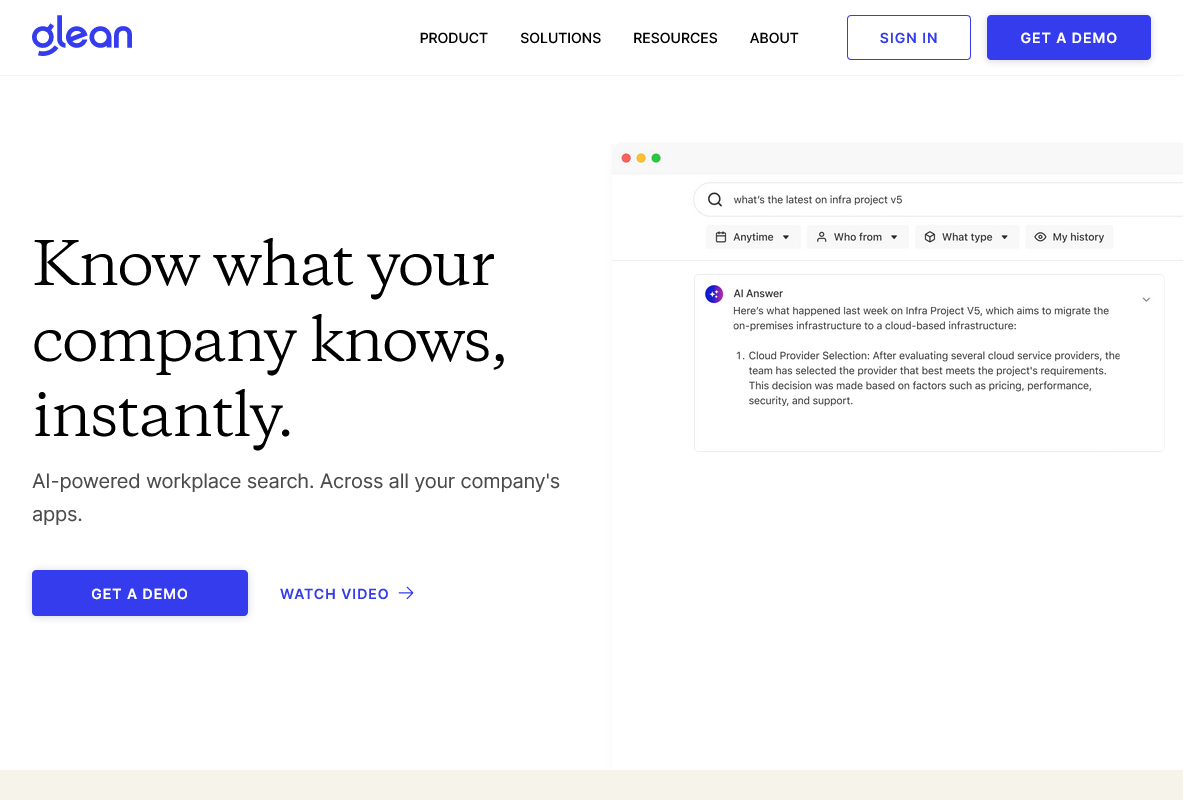1200x800 pixels.
Task: Click the search magnifier icon
Action: coord(715,200)
